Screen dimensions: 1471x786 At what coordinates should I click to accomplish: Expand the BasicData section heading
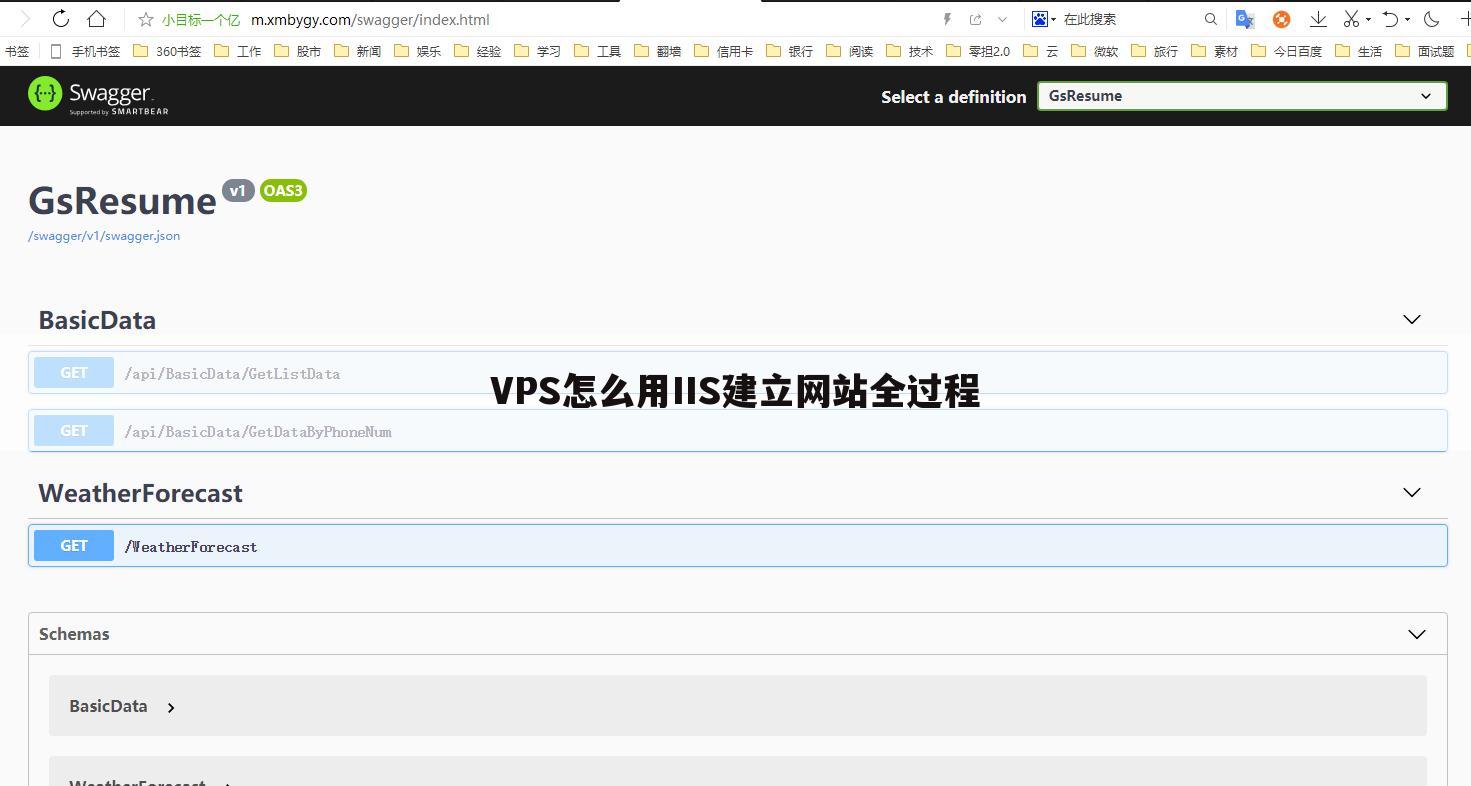point(97,320)
